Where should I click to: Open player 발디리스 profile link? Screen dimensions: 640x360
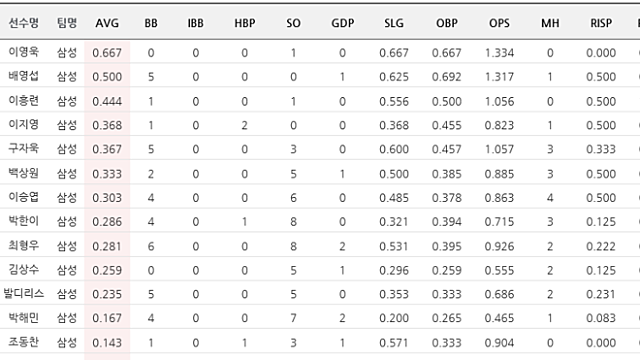tap(24, 293)
